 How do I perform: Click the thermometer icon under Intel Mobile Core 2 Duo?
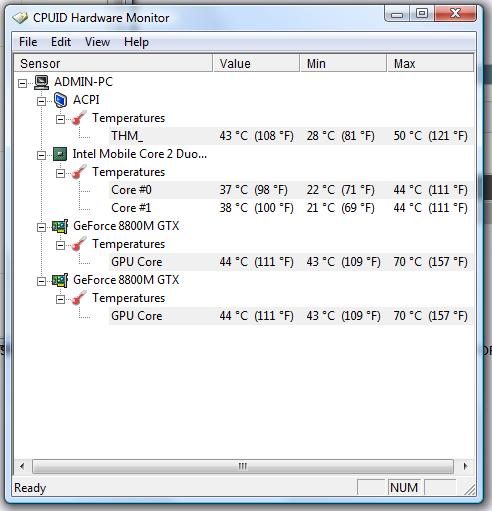pos(79,172)
